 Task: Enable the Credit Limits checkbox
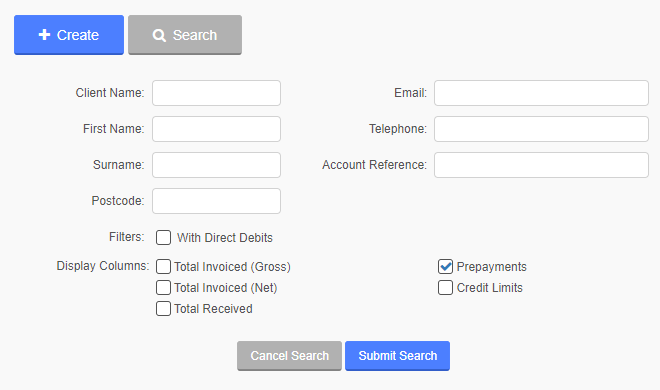pyautogui.click(x=445, y=288)
